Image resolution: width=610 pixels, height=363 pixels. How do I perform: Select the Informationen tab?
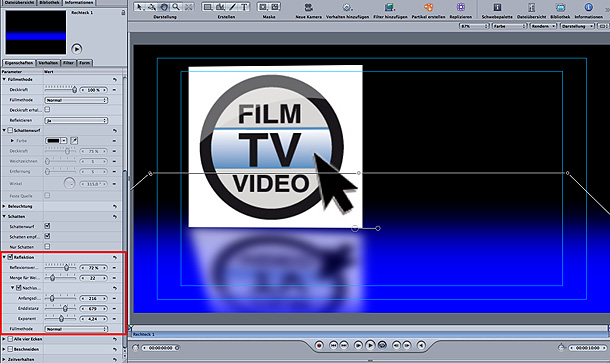tap(79, 2)
